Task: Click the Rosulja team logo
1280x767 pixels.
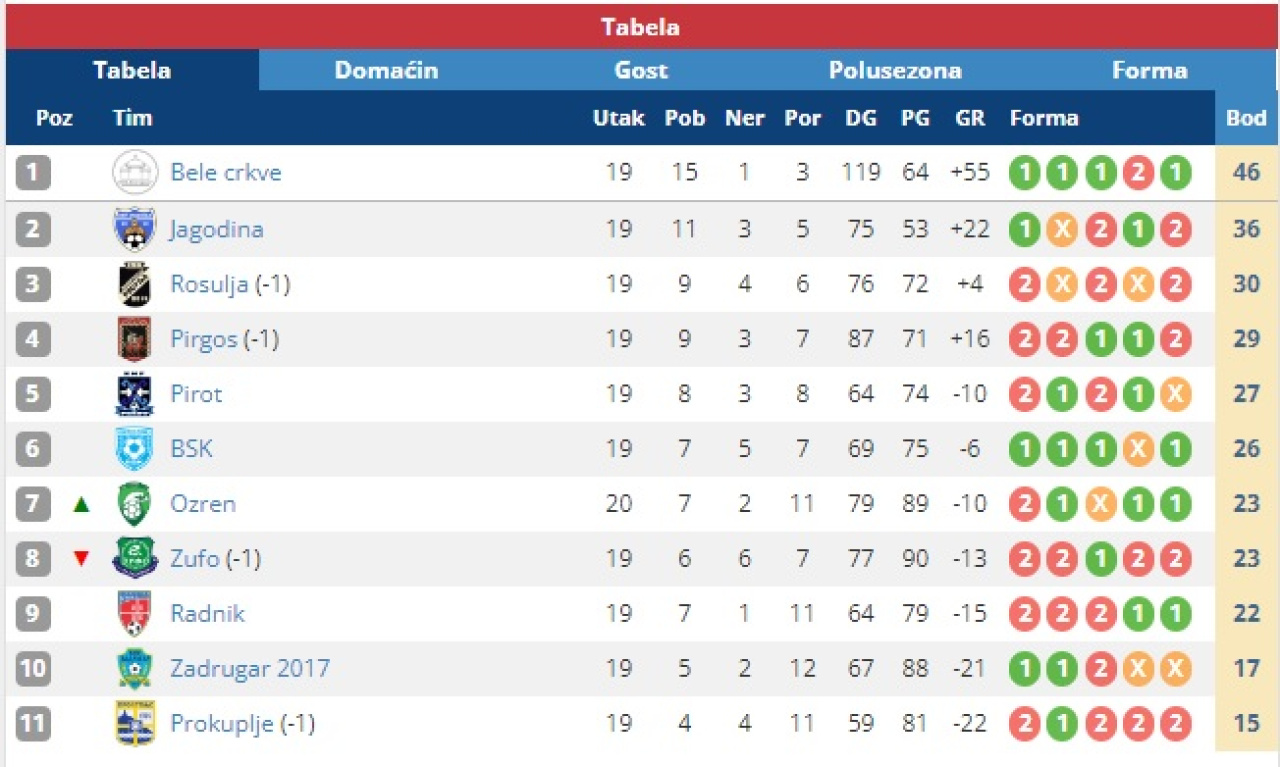Action: 134,284
